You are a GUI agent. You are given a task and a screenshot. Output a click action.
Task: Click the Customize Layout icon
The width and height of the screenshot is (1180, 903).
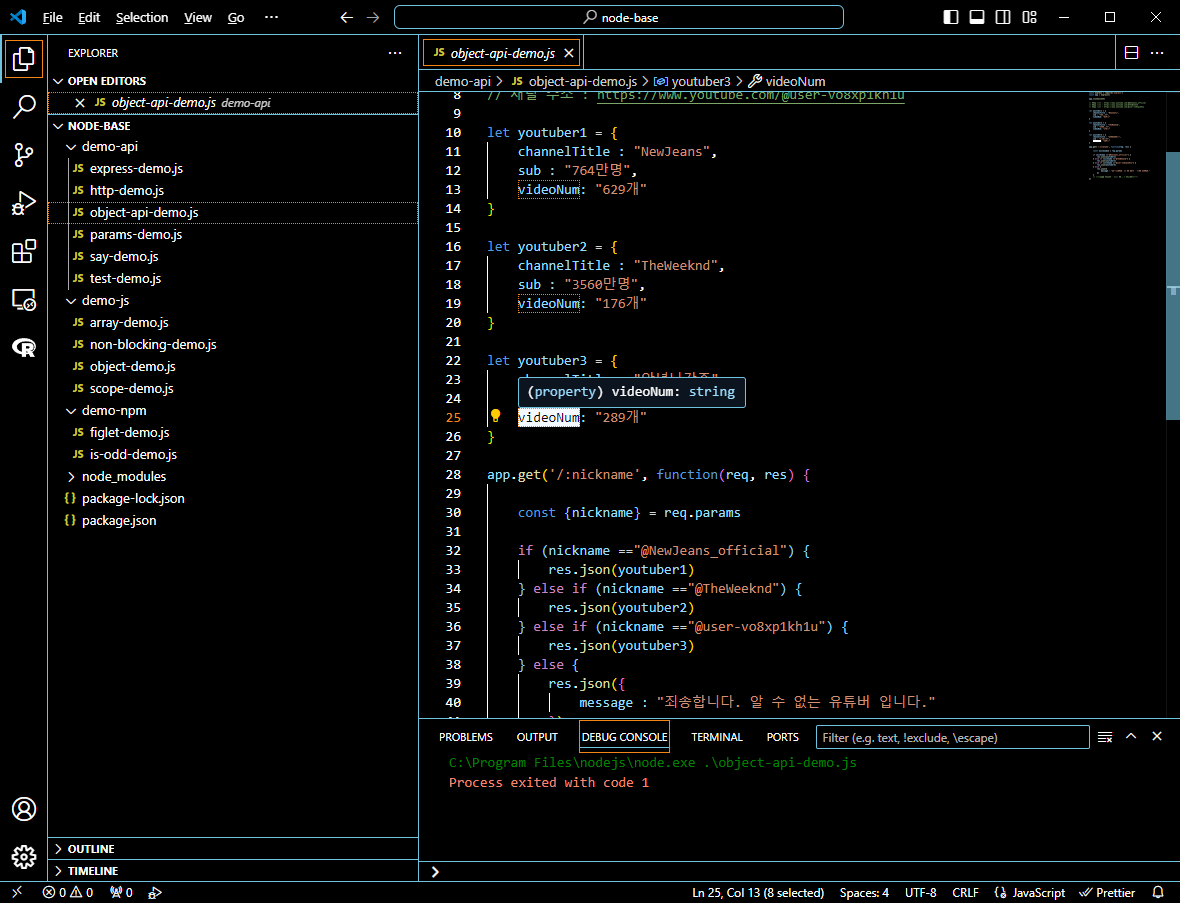(x=1029, y=17)
